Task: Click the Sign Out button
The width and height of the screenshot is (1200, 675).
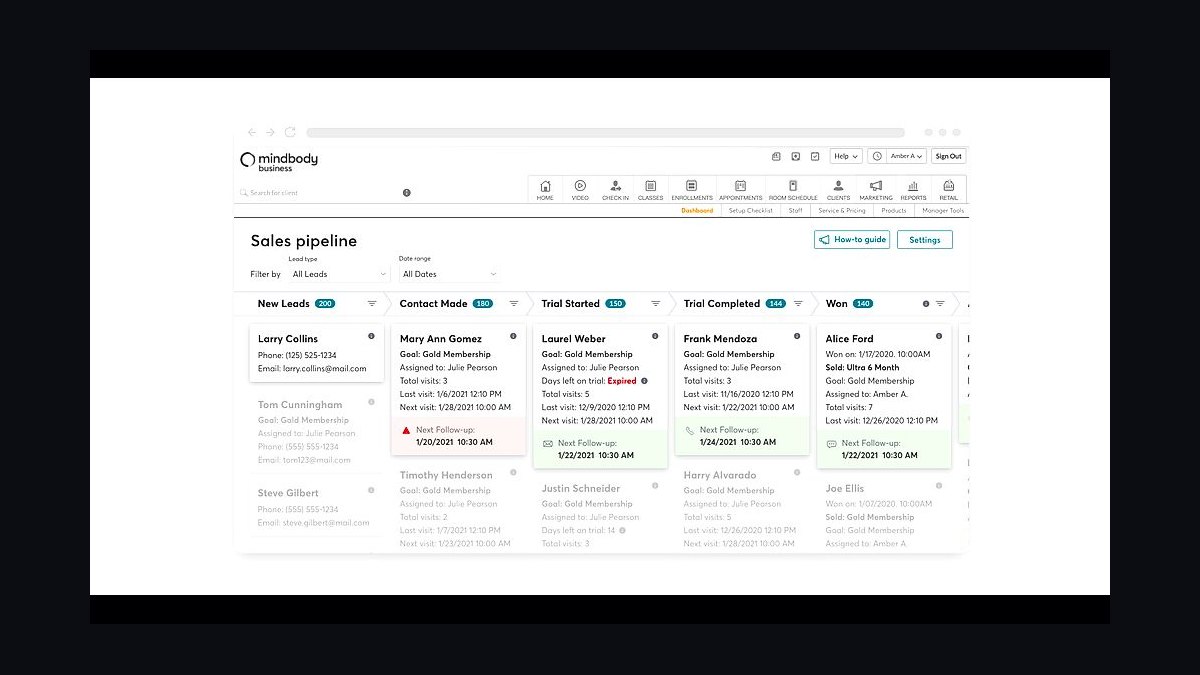Action: click(x=948, y=156)
